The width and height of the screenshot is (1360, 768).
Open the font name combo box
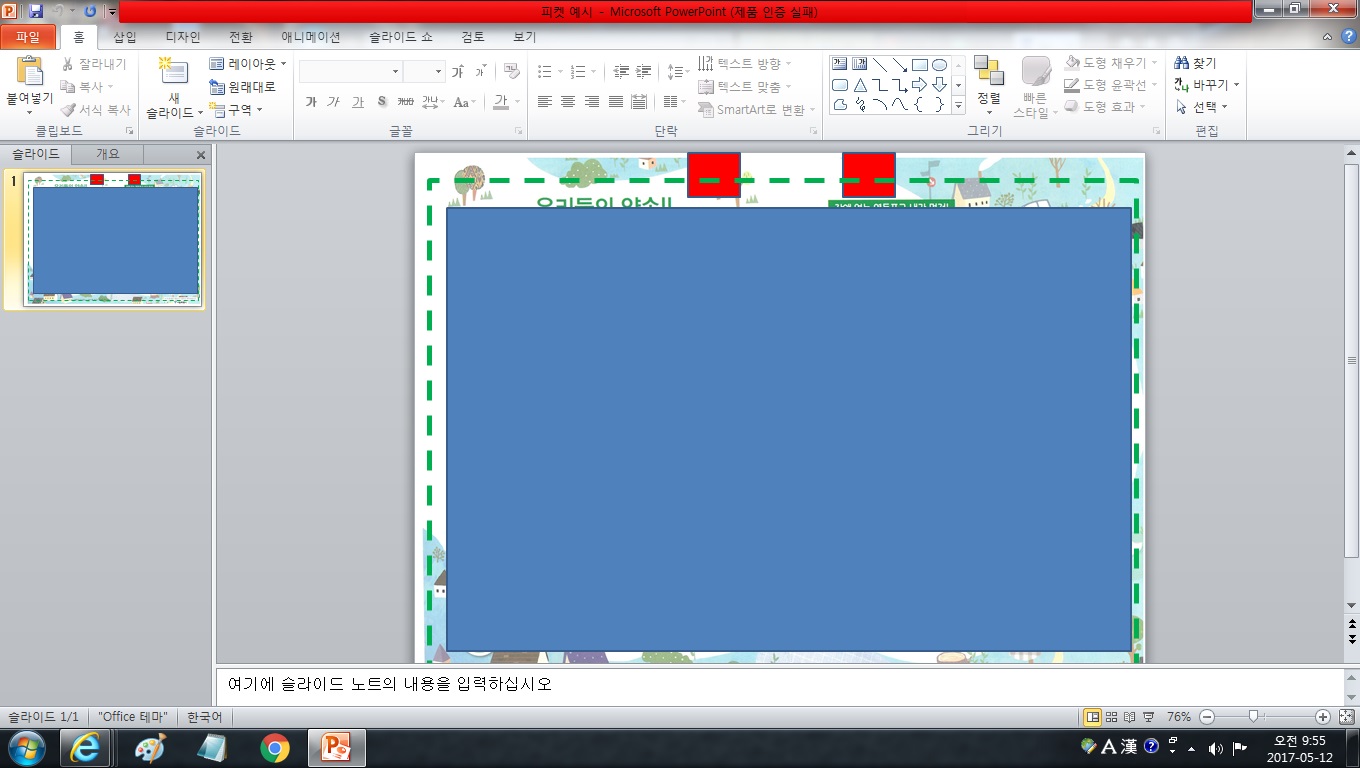click(x=350, y=72)
